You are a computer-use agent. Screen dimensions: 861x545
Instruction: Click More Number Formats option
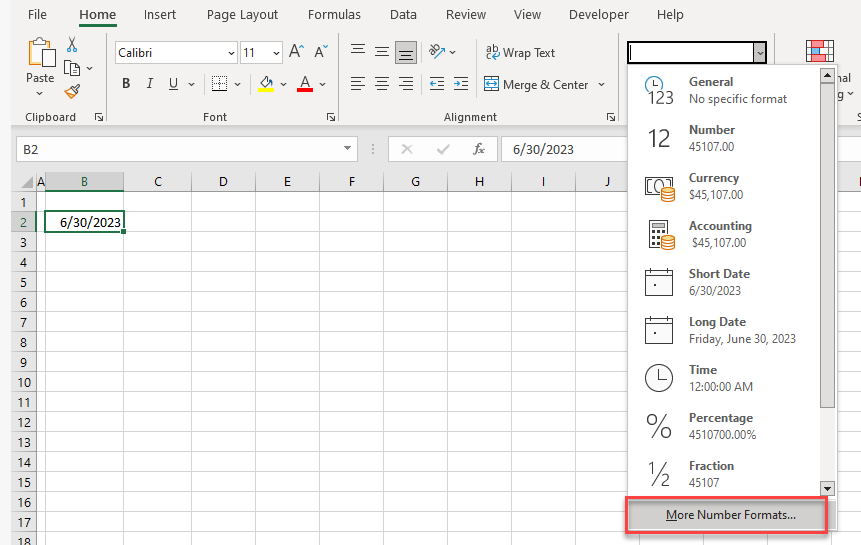coord(730,515)
